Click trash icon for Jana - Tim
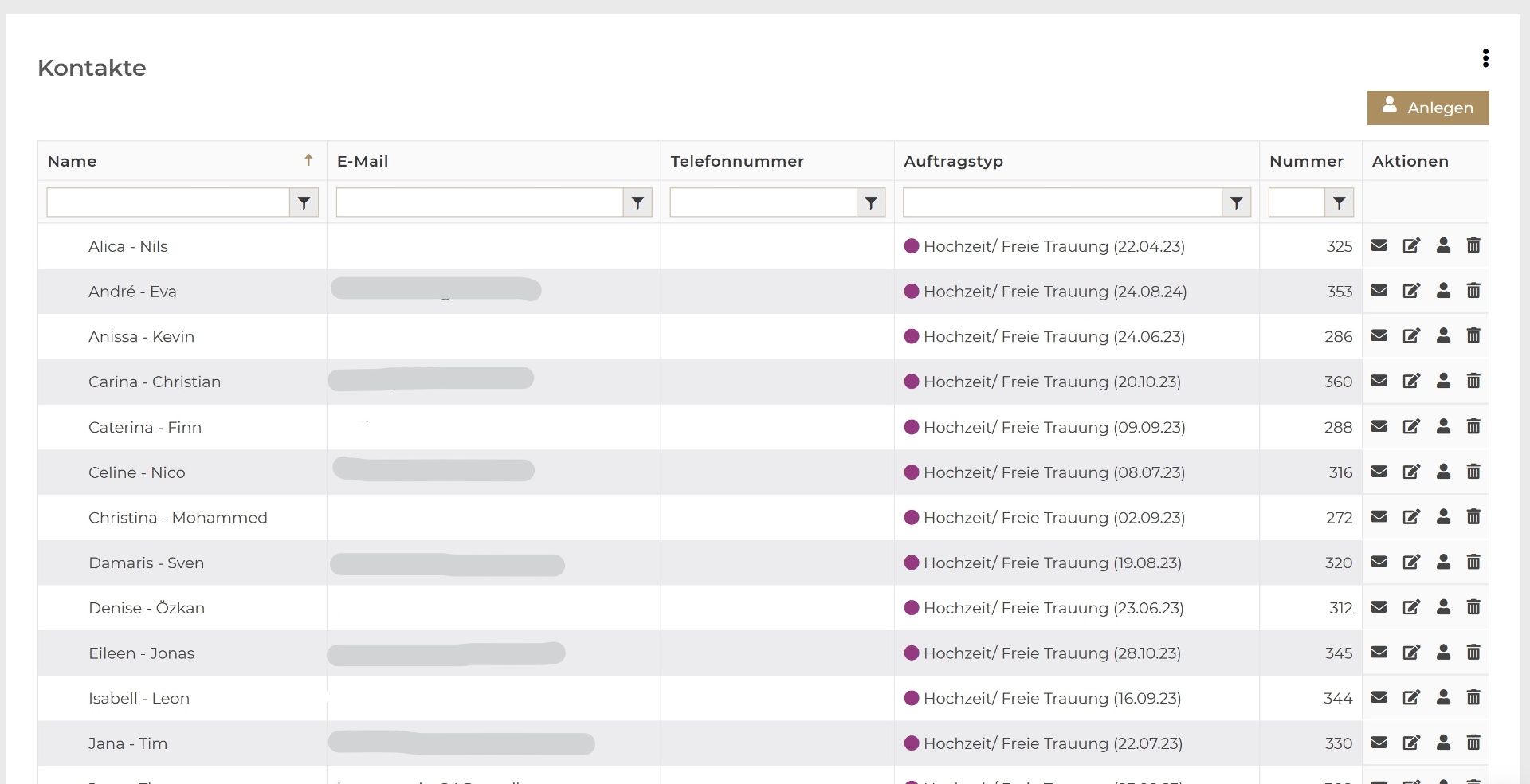 [x=1473, y=743]
